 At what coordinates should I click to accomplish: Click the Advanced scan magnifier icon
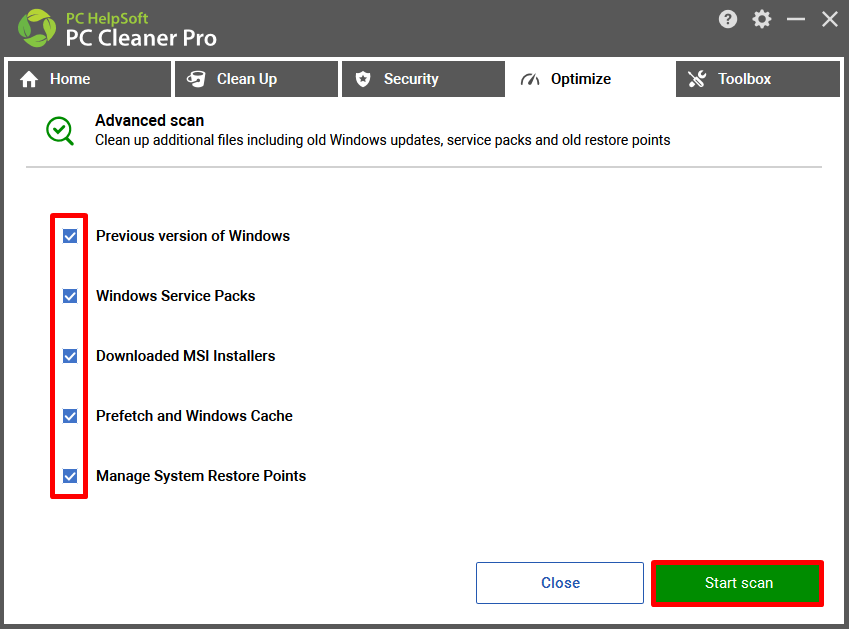(x=60, y=131)
